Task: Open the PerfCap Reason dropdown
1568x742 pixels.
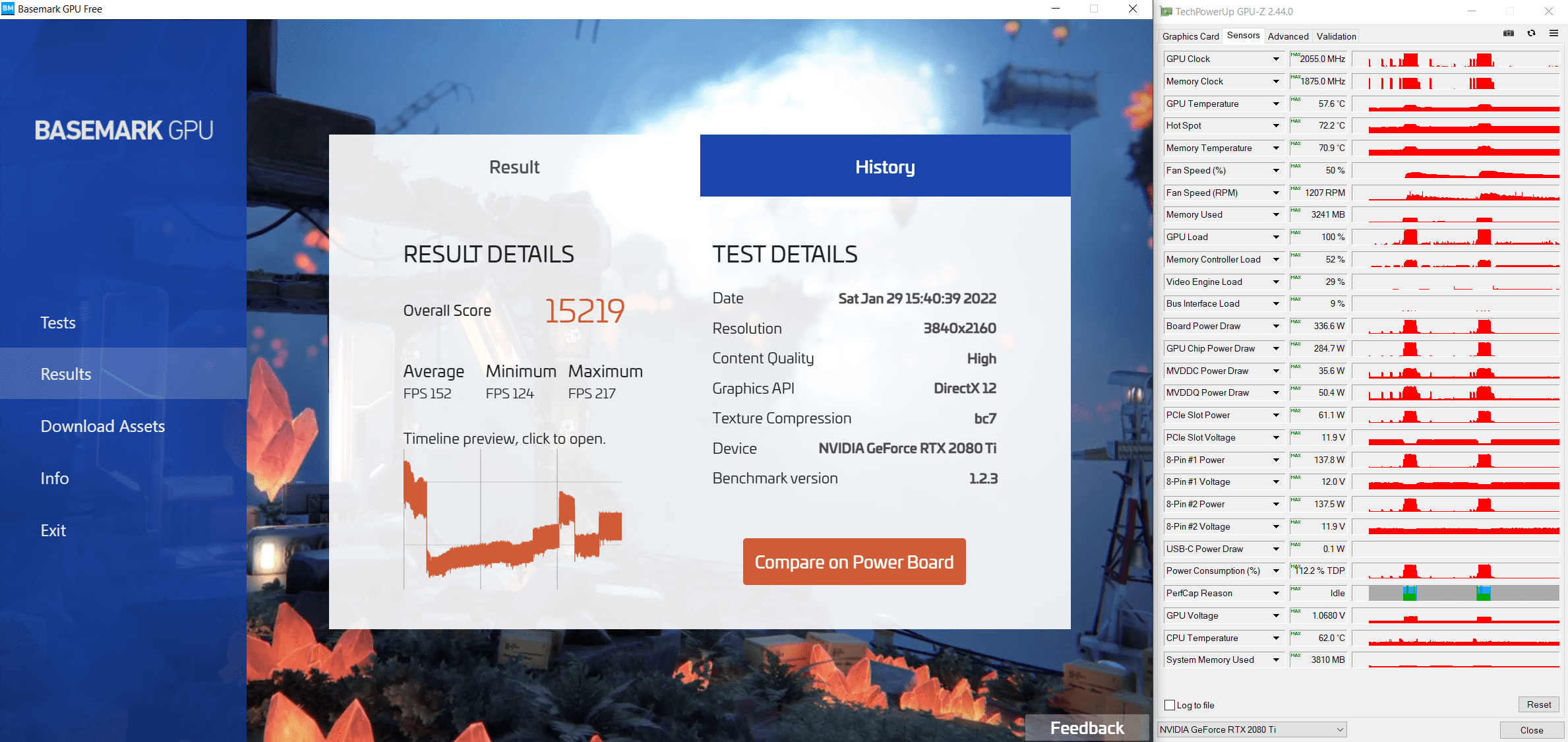Action: tap(1276, 594)
